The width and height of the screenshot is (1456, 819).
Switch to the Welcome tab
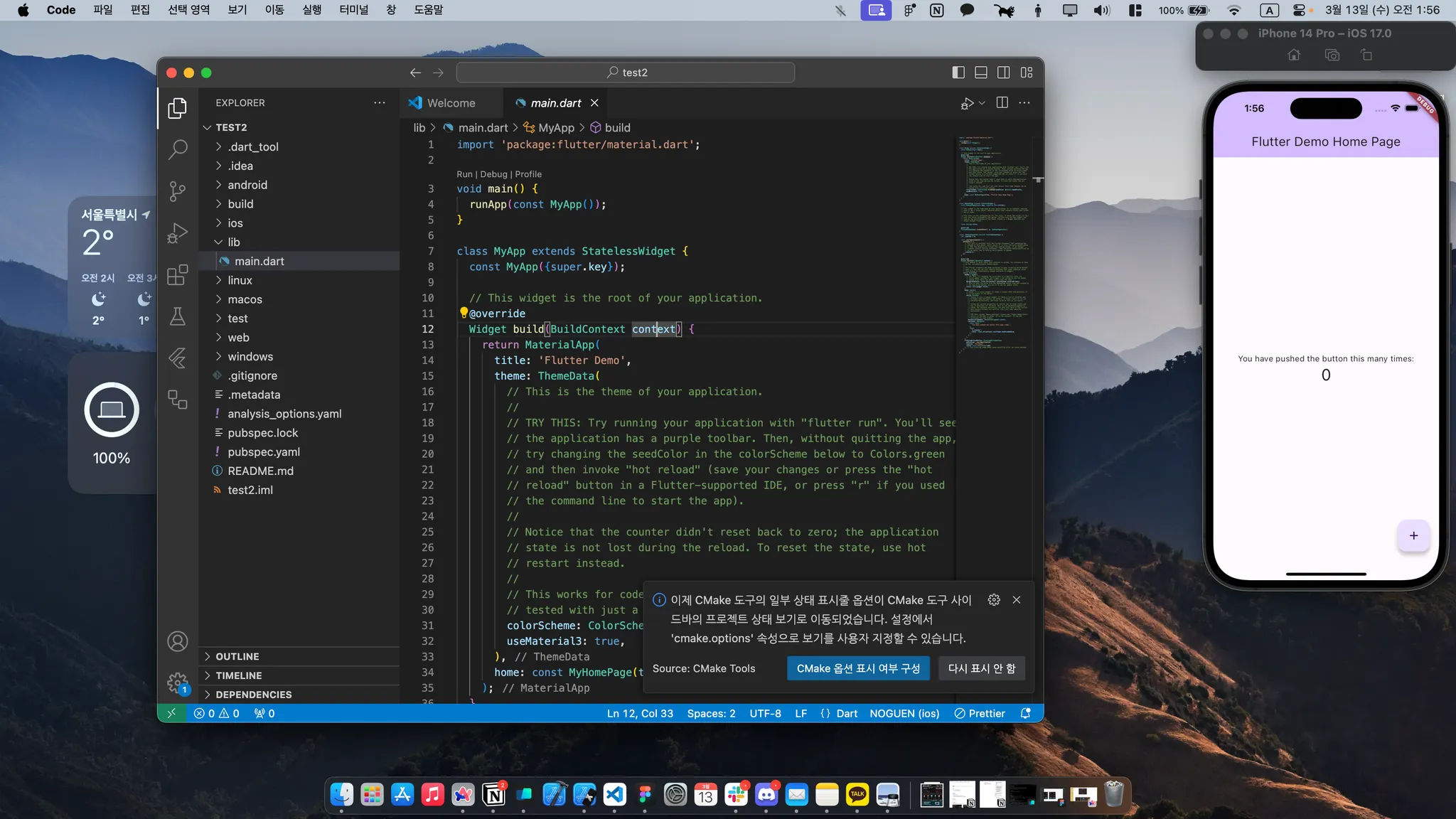[x=450, y=103]
